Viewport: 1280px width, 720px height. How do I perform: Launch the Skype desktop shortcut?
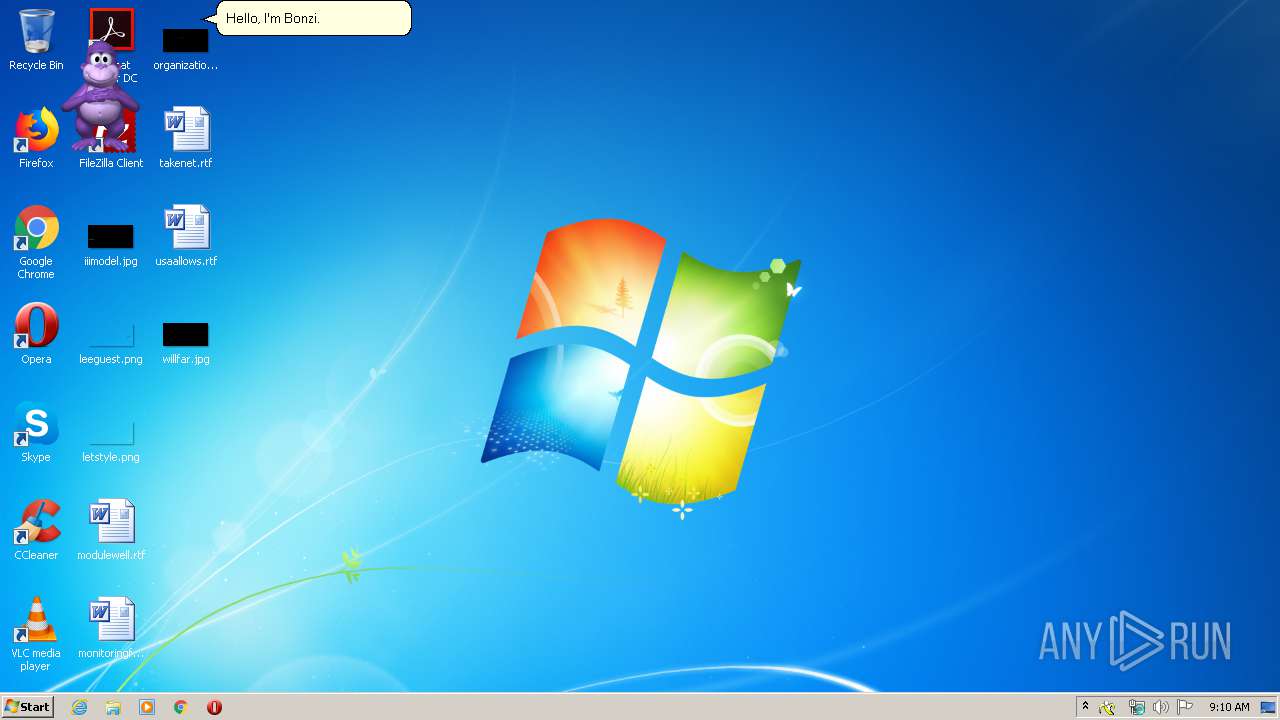[36, 432]
